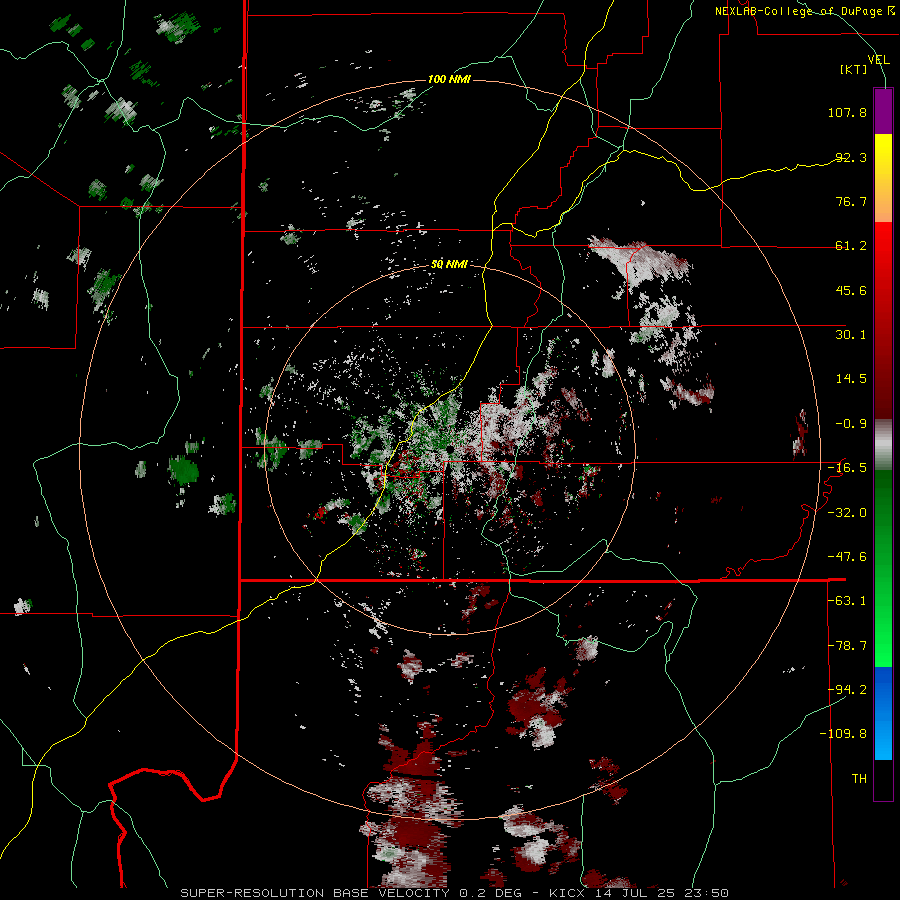Screen dimensions: 900x900
Task: Click the Super-Resolution Base Velocity caption
Action: (454, 893)
